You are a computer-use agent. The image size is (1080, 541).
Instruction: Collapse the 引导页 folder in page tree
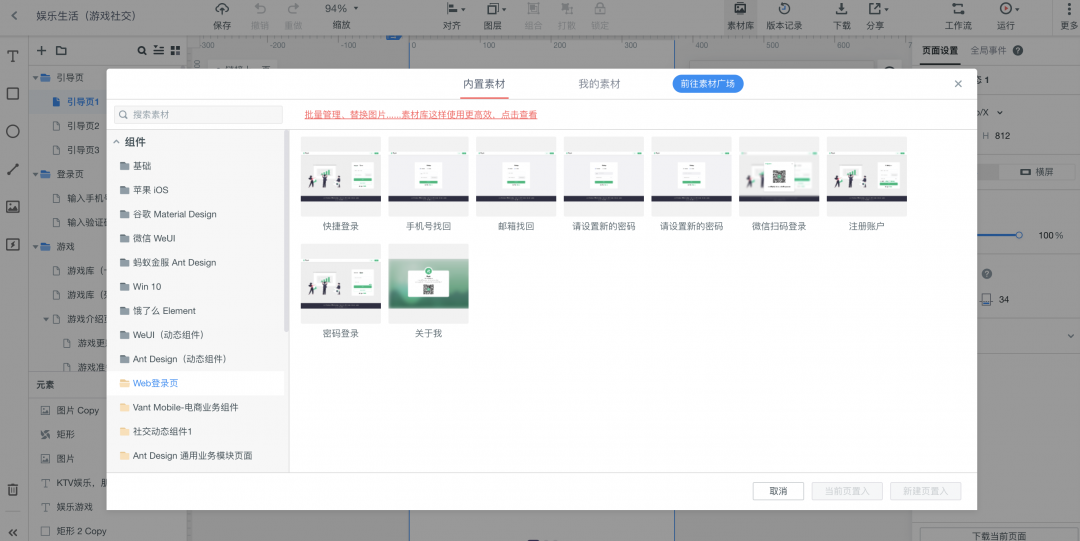click(36, 78)
